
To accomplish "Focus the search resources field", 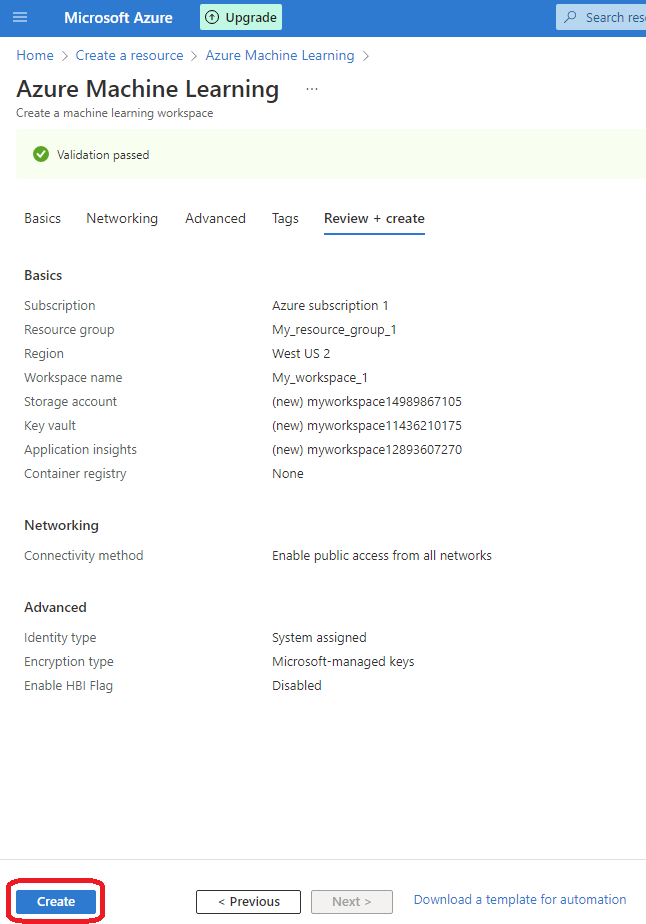I will (601, 17).
